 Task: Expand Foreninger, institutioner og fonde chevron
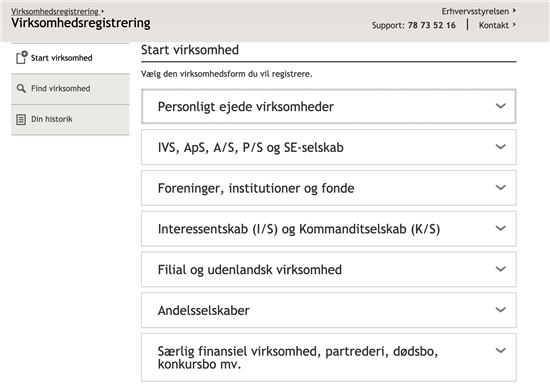tap(501, 187)
